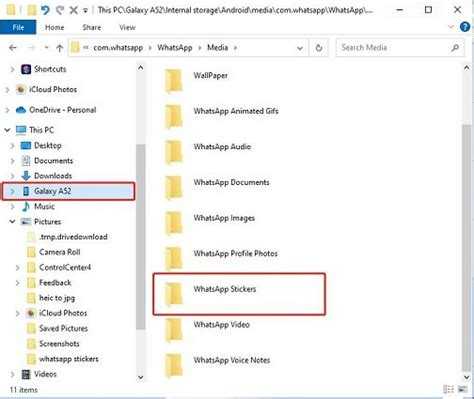Select the WhatsApp Images folder icon

coord(174,223)
